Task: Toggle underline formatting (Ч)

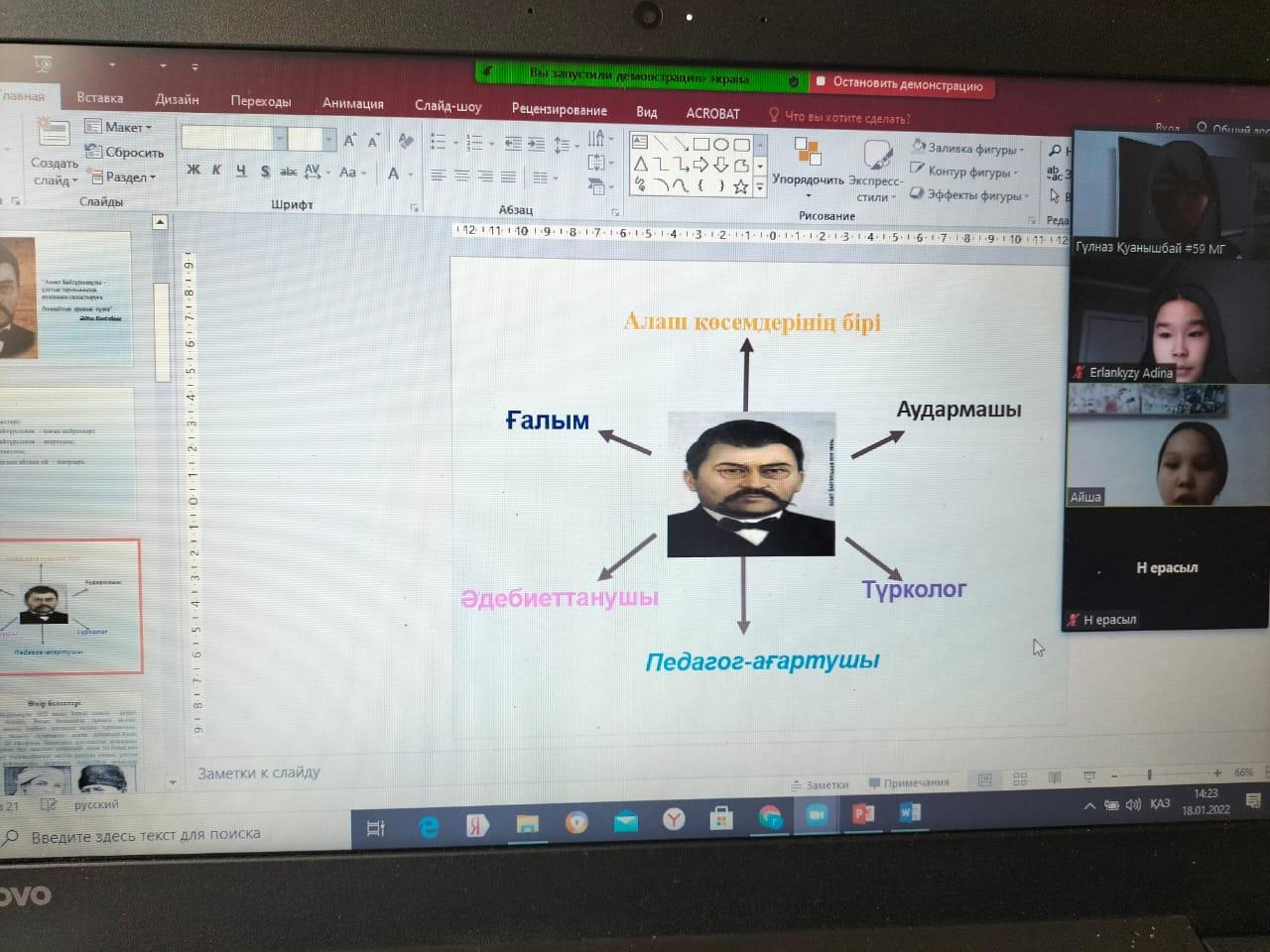Action: click(x=240, y=171)
